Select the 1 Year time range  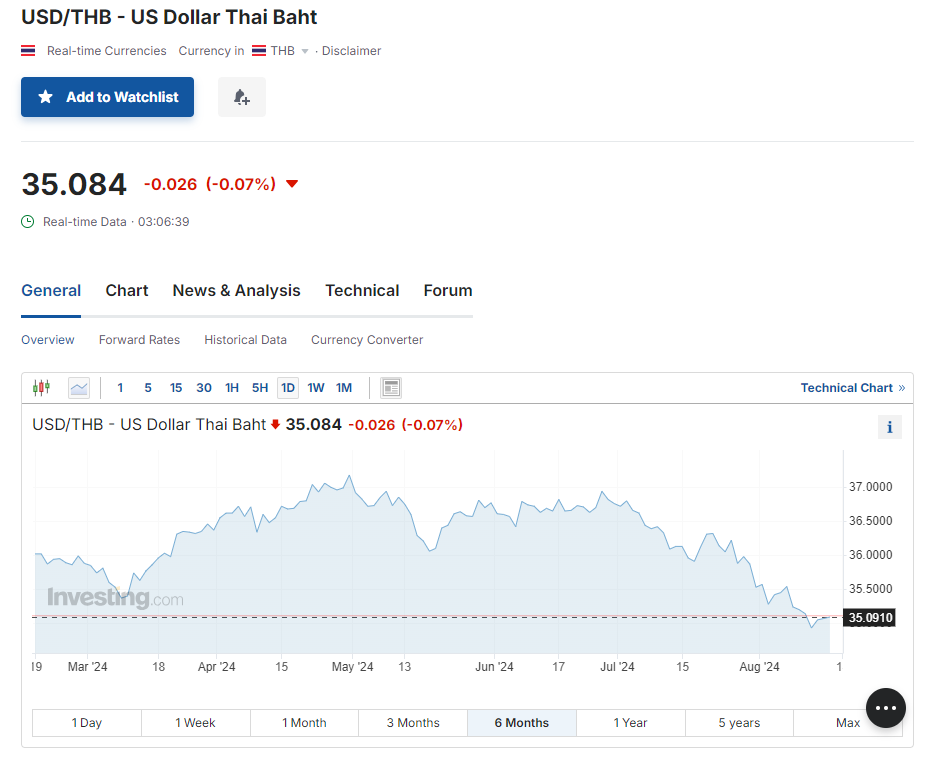pos(631,723)
